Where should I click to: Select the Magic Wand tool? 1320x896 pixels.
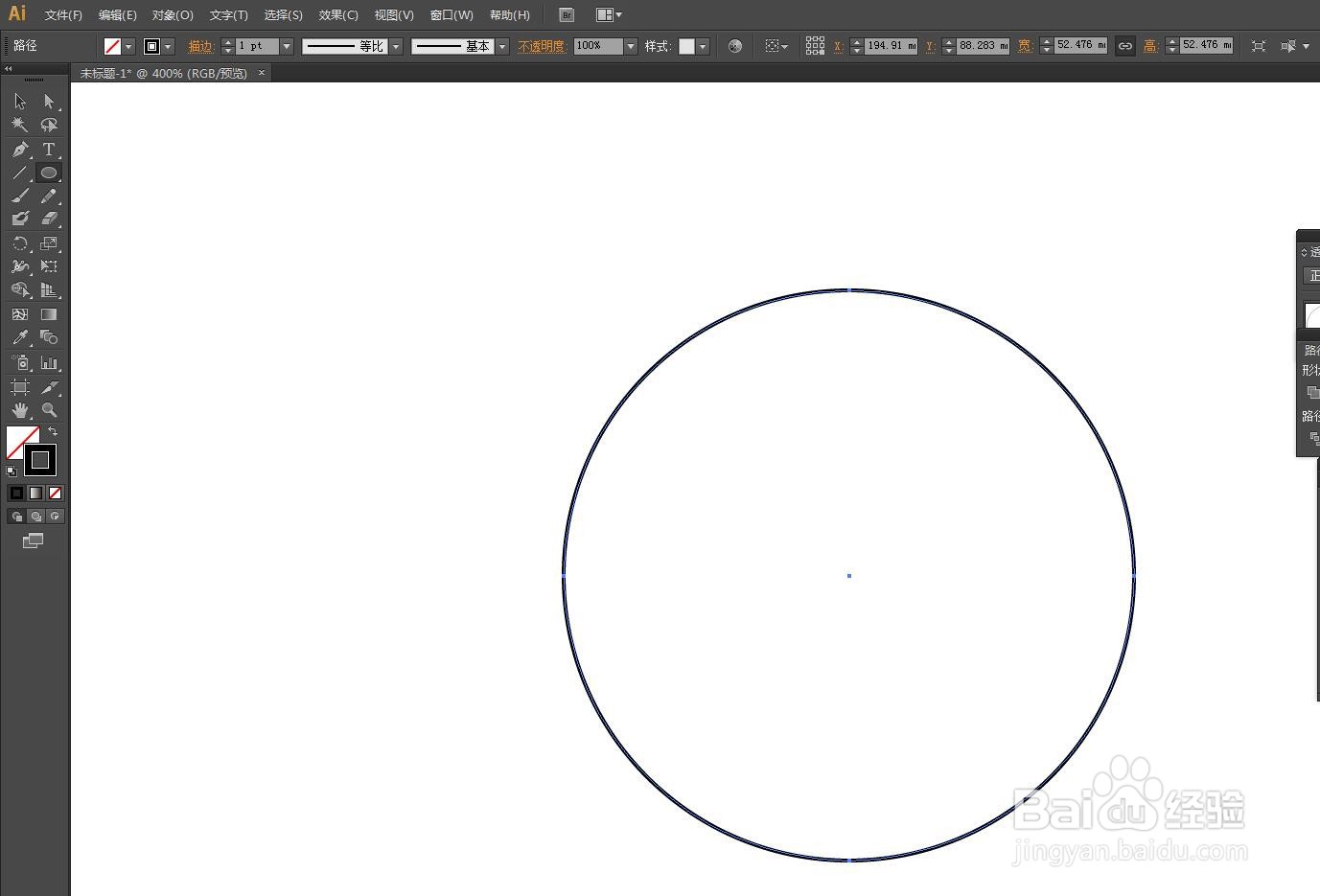point(20,125)
